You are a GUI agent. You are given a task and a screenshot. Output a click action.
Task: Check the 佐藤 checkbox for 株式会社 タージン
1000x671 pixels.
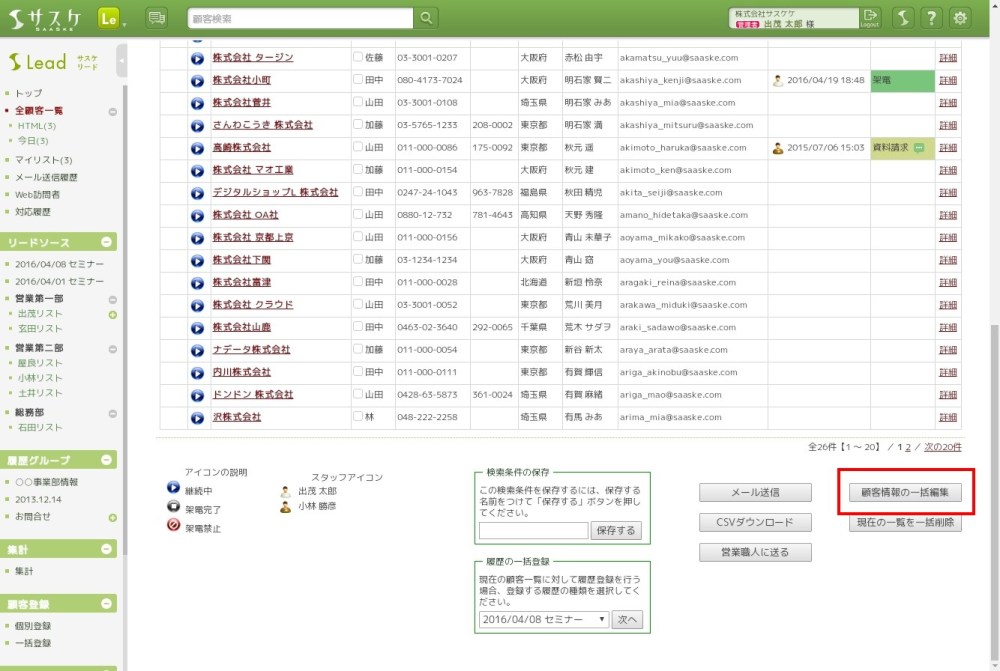(358, 58)
